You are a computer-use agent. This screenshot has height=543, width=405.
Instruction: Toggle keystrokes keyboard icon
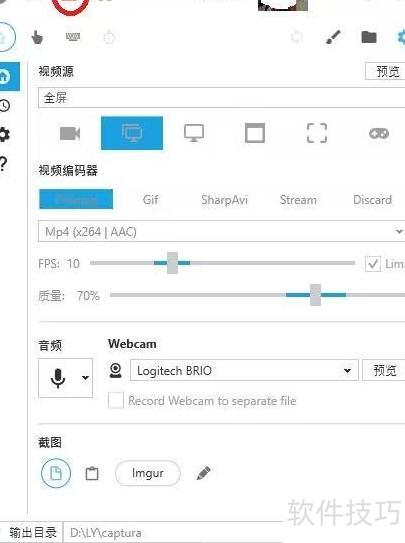(x=73, y=36)
